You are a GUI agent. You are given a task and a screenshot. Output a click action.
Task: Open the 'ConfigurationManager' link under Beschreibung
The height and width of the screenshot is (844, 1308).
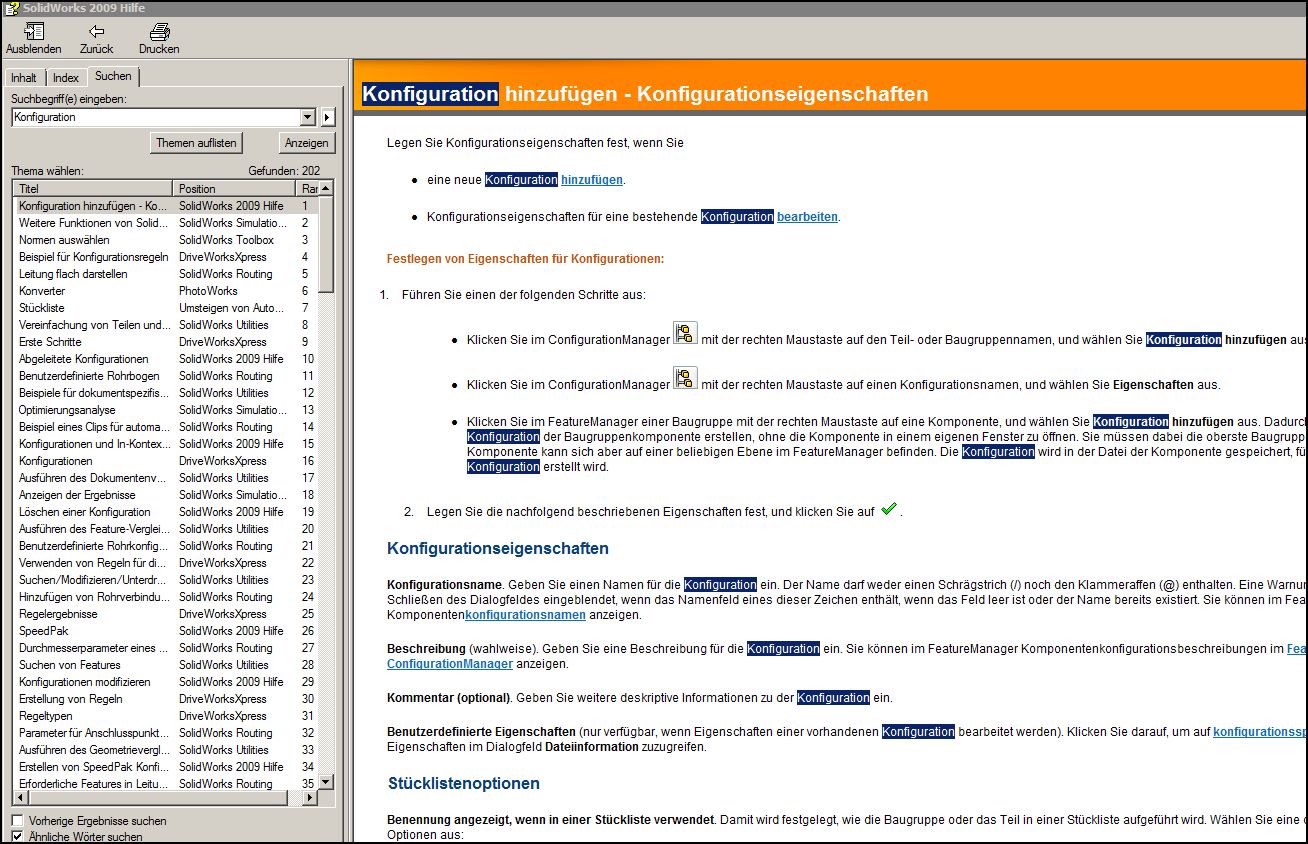pos(450,664)
